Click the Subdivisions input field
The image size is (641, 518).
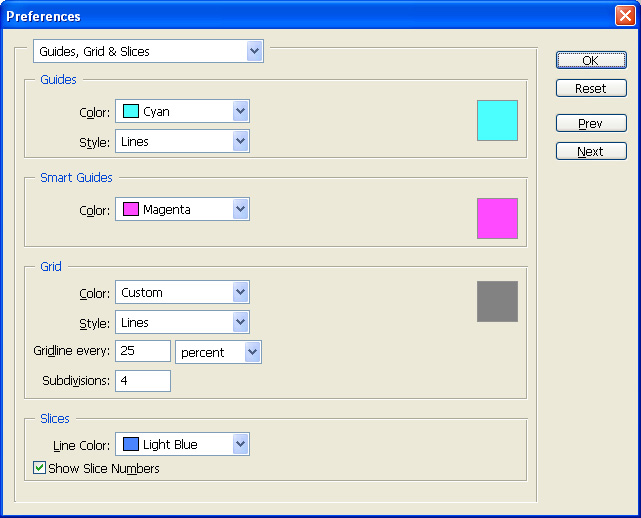143,381
